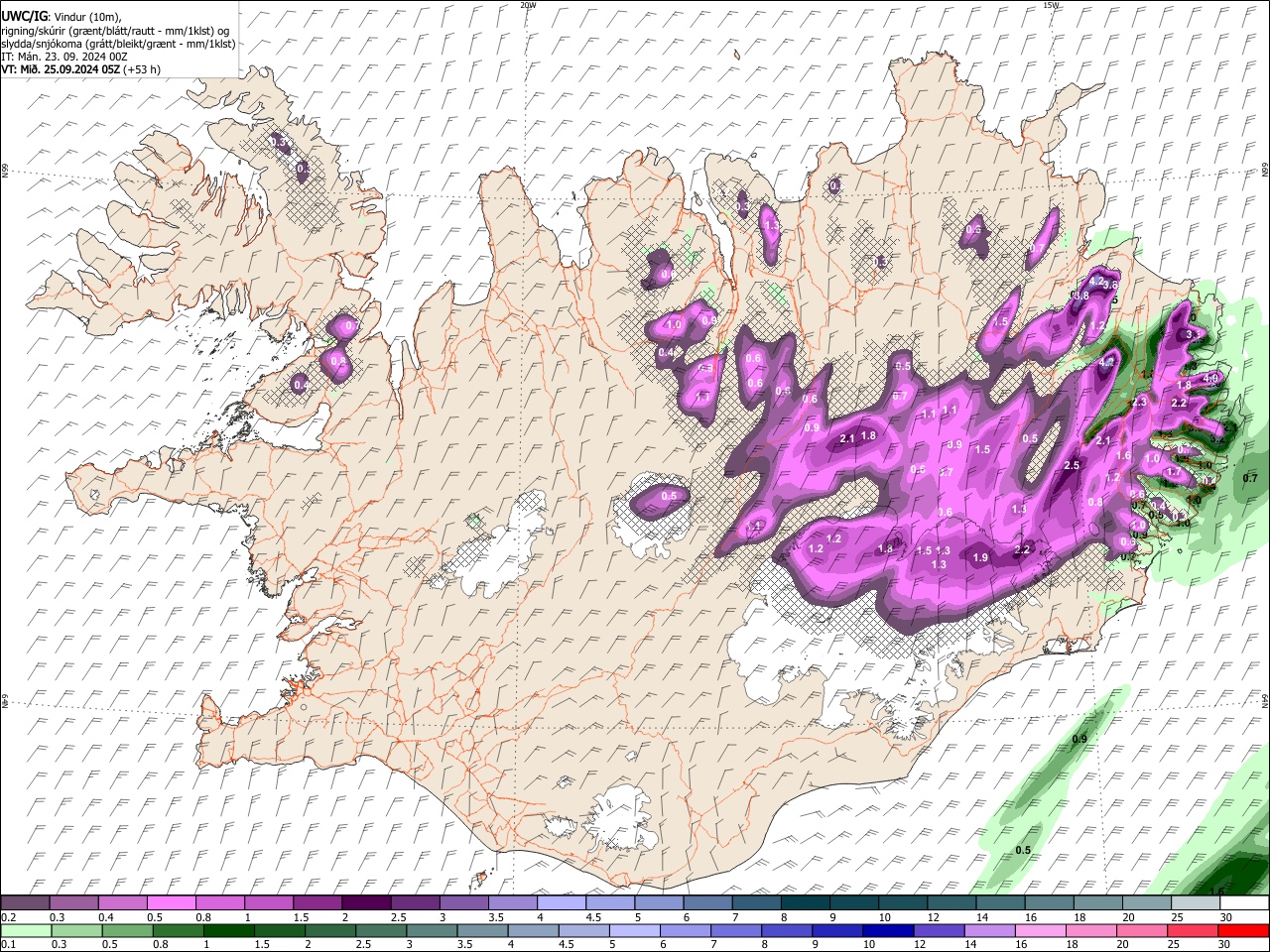Click the 'rigning/skúrir (grænt/blátt/rautt - mm/1klst) og' line
The width and height of the screenshot is (1270, 952).
pyautogui.click(x=115, y=31)
